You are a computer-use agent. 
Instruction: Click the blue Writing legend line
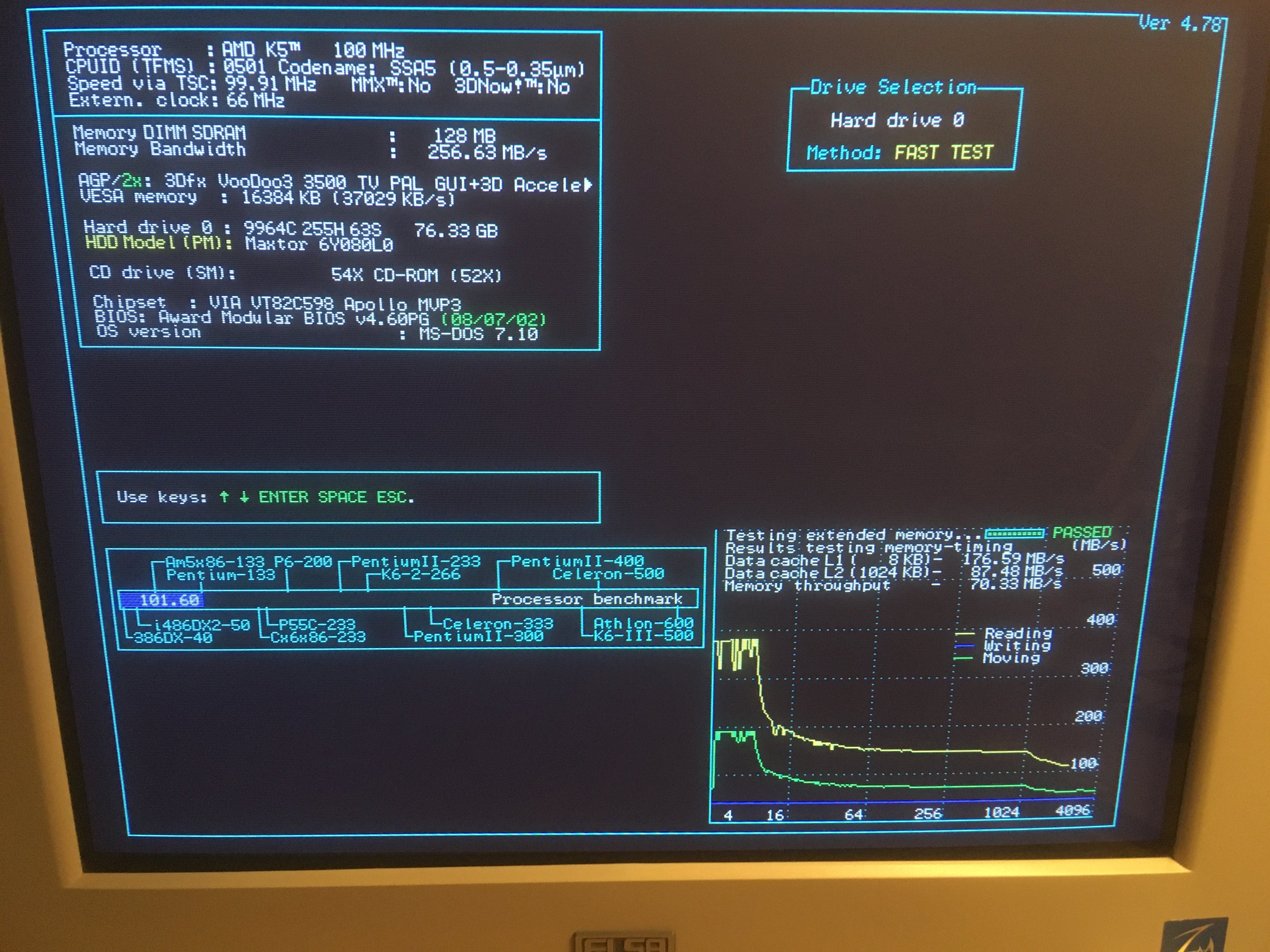(964, 646)
